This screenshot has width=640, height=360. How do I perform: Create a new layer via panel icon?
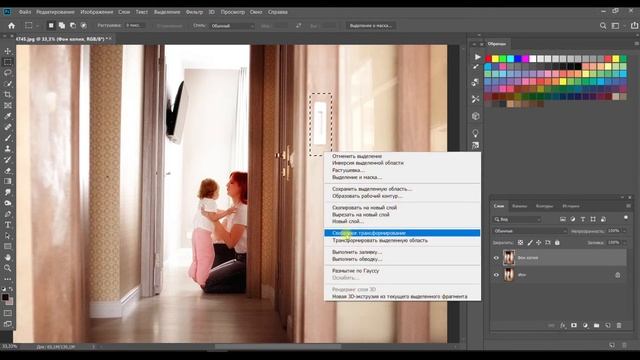[x=608, y=325]
